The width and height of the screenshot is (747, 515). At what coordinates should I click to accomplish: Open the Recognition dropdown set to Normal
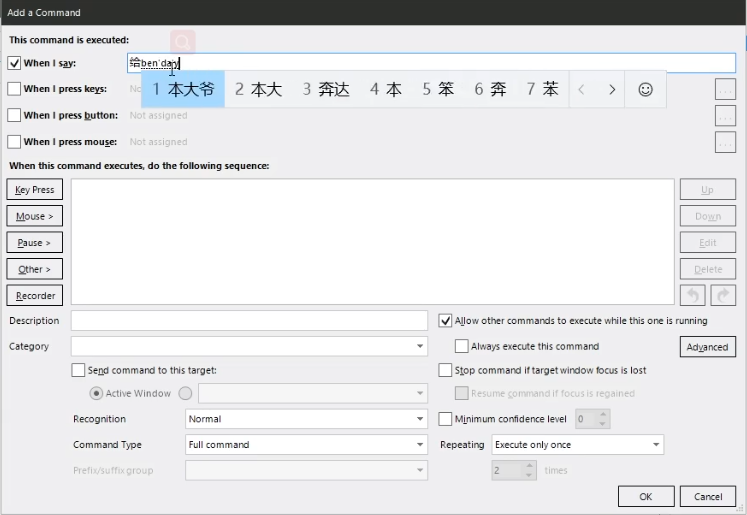(x=419, y=419)
